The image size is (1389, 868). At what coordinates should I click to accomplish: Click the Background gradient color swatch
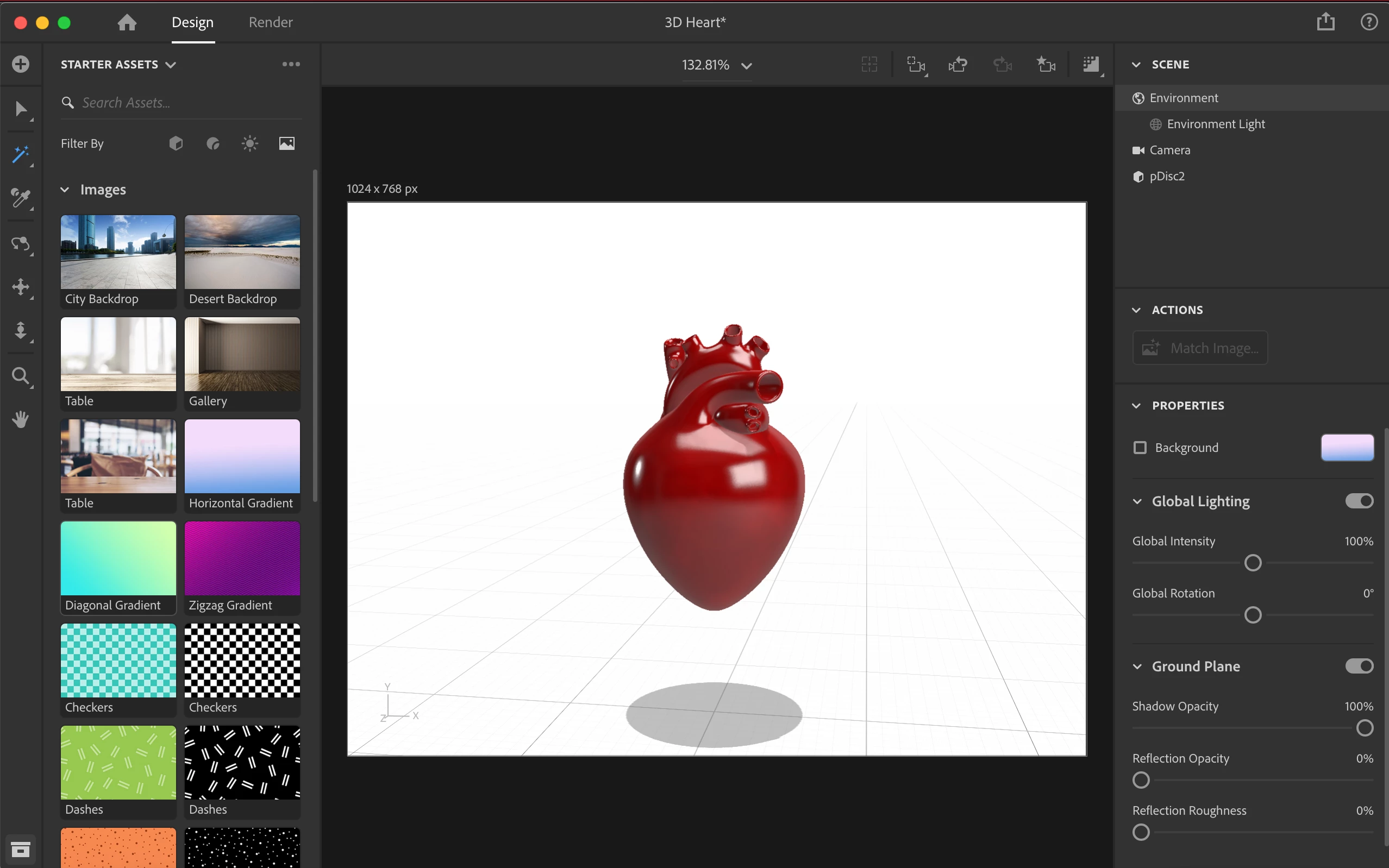(1347, 447)
